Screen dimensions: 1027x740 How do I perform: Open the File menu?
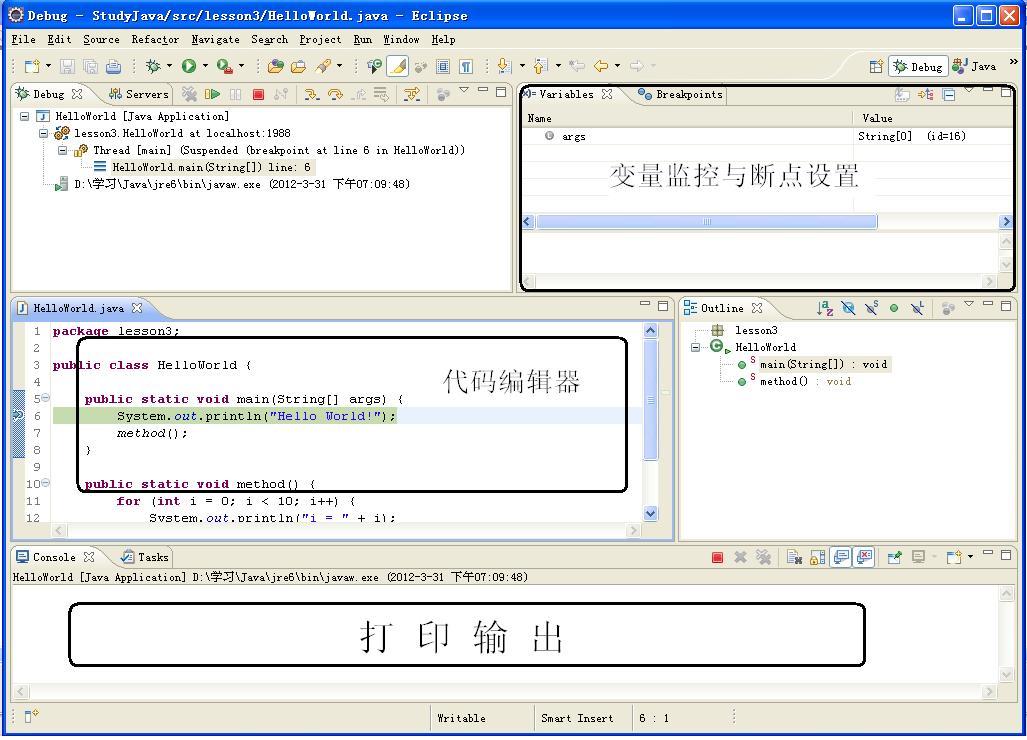pyautogui.click(x=24, y=39)
